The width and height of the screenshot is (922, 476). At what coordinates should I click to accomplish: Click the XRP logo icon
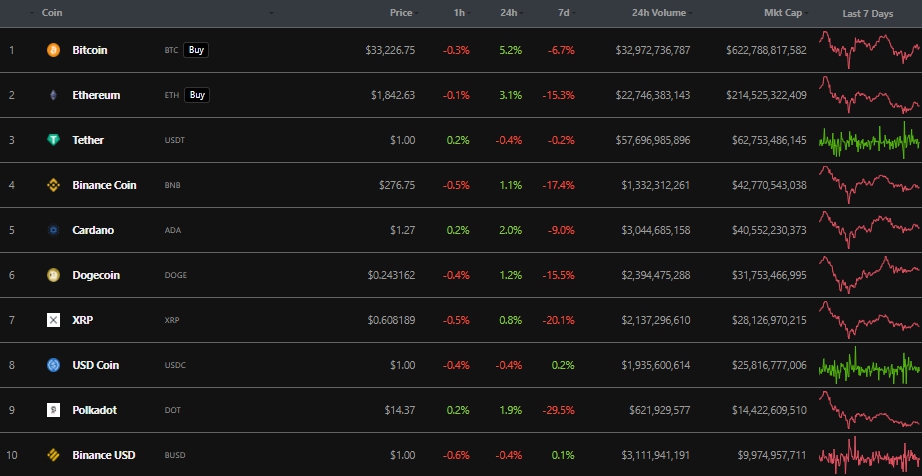pyautogui.click(x=53, y=320)
